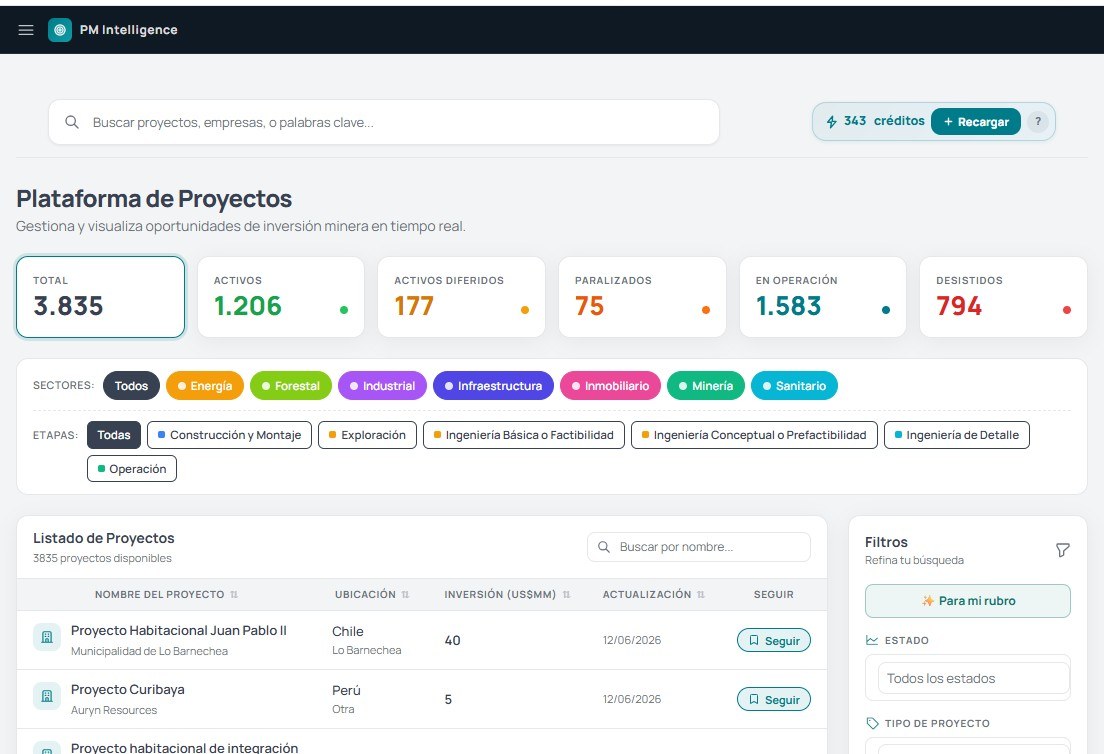
Task: Filter by Ingeniería Conceptual o Prefactibilidad stage
Action: click(x=754, y=435)
